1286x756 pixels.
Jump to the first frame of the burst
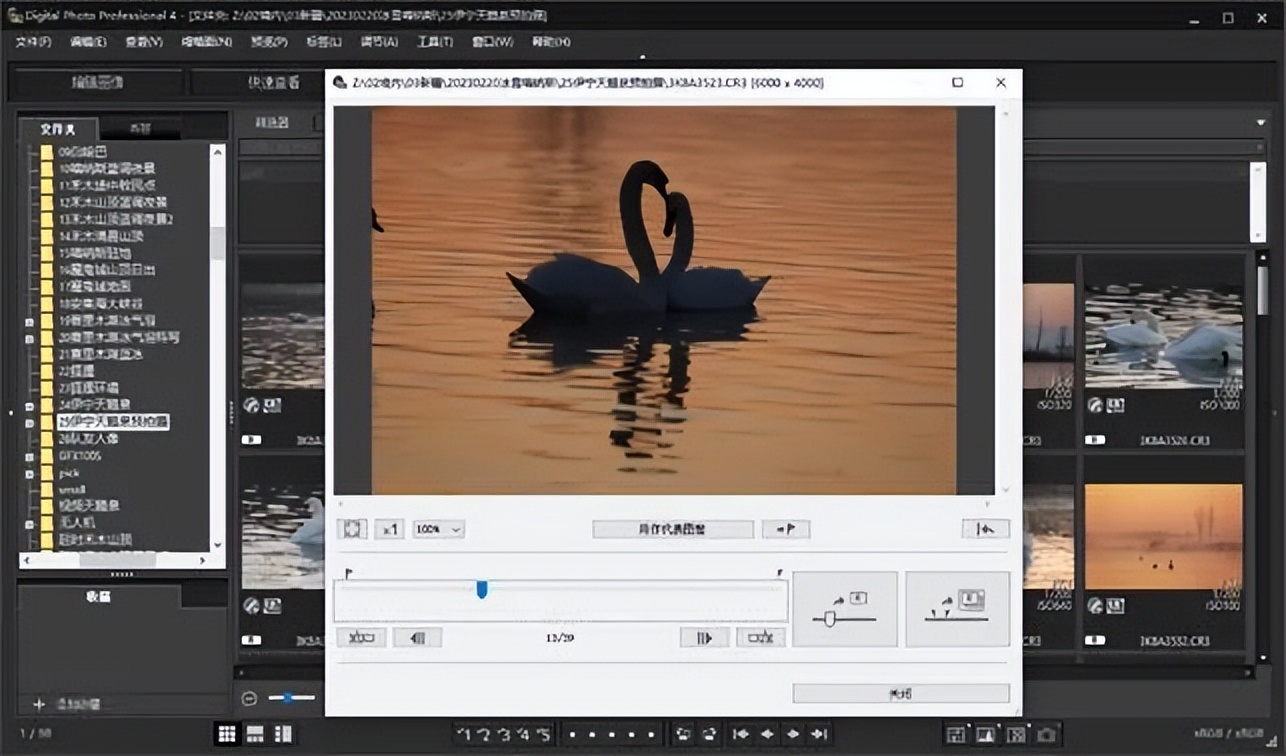360,637
